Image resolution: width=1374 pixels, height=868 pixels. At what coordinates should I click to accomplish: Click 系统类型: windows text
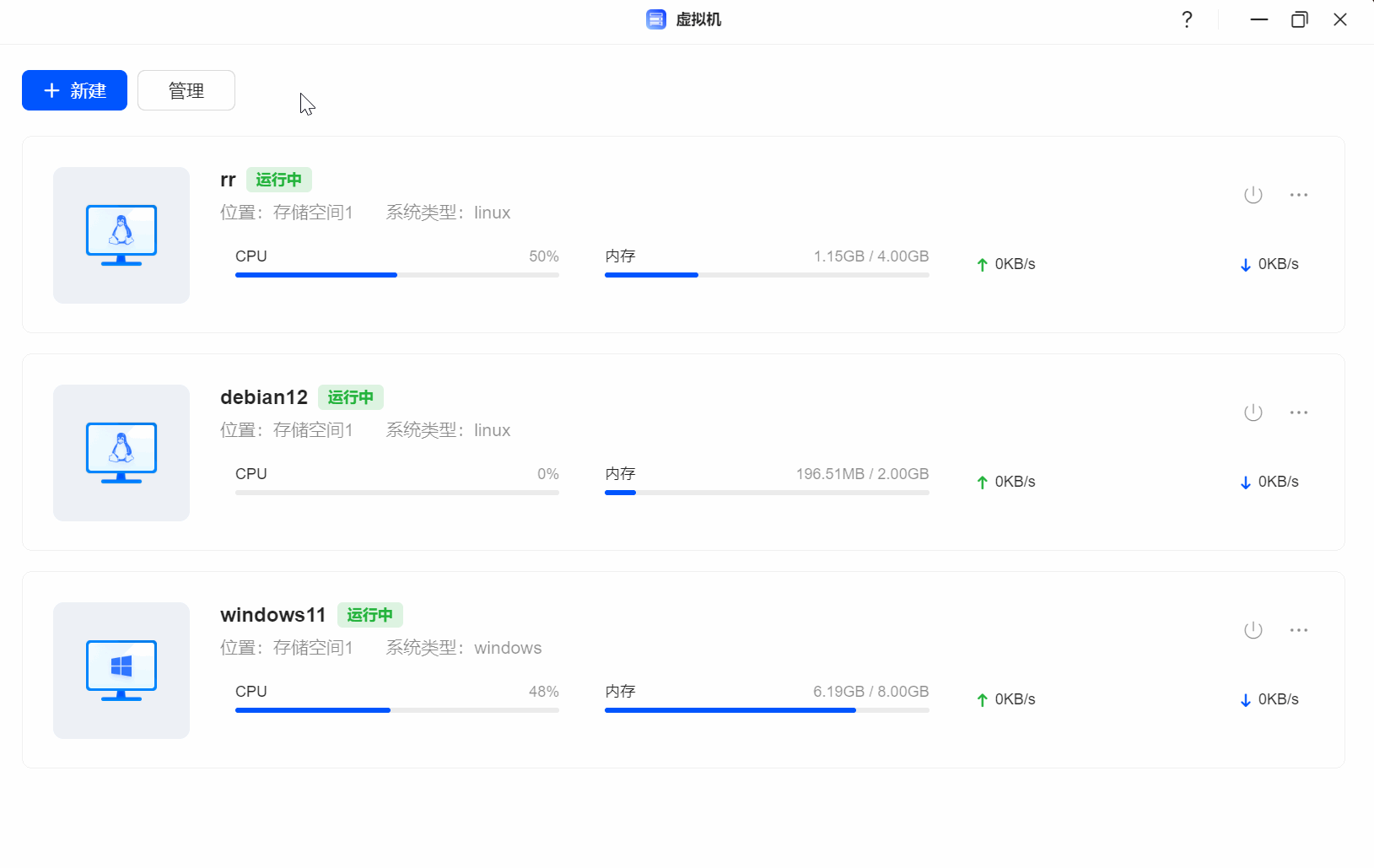pyautogui.click(x=464, y=648)
